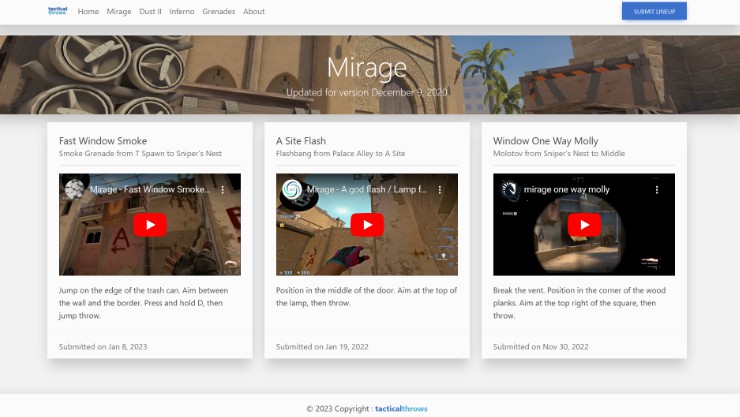
Task: Open channel avatar on one way molly video
Action: point(509,189)
